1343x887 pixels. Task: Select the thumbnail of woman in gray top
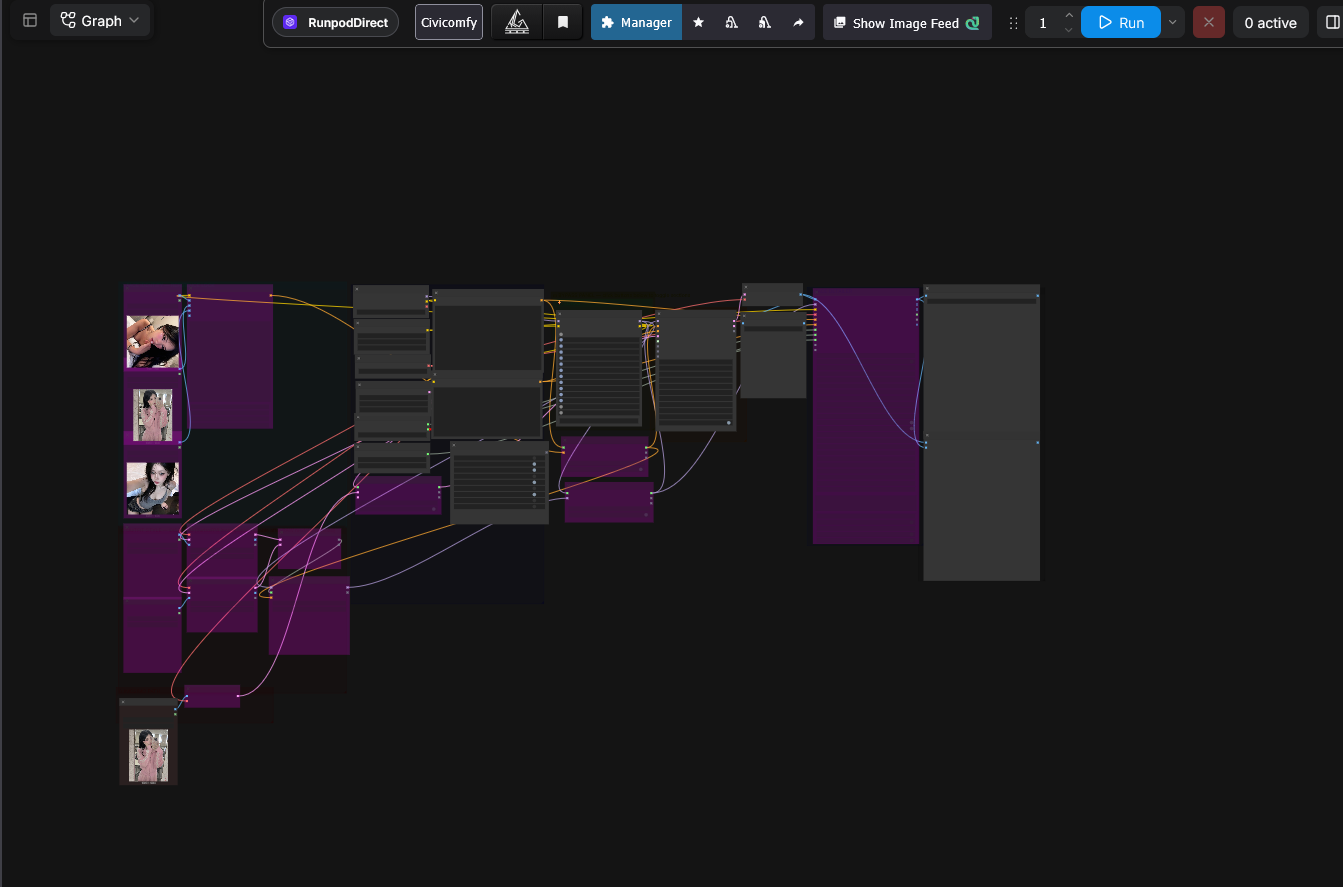[x=153, y=489]
